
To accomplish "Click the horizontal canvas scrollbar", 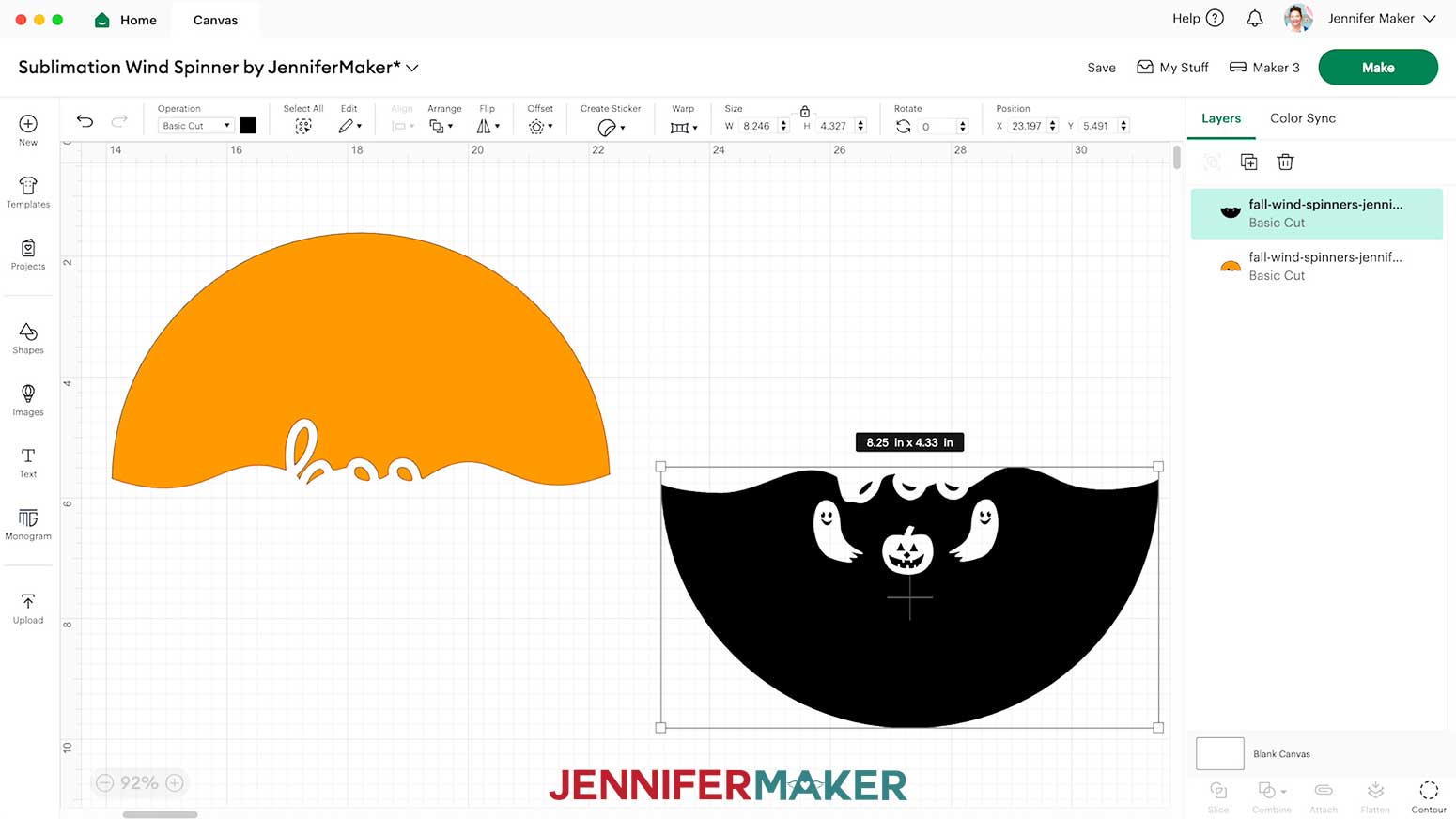I will pos(160,814).
